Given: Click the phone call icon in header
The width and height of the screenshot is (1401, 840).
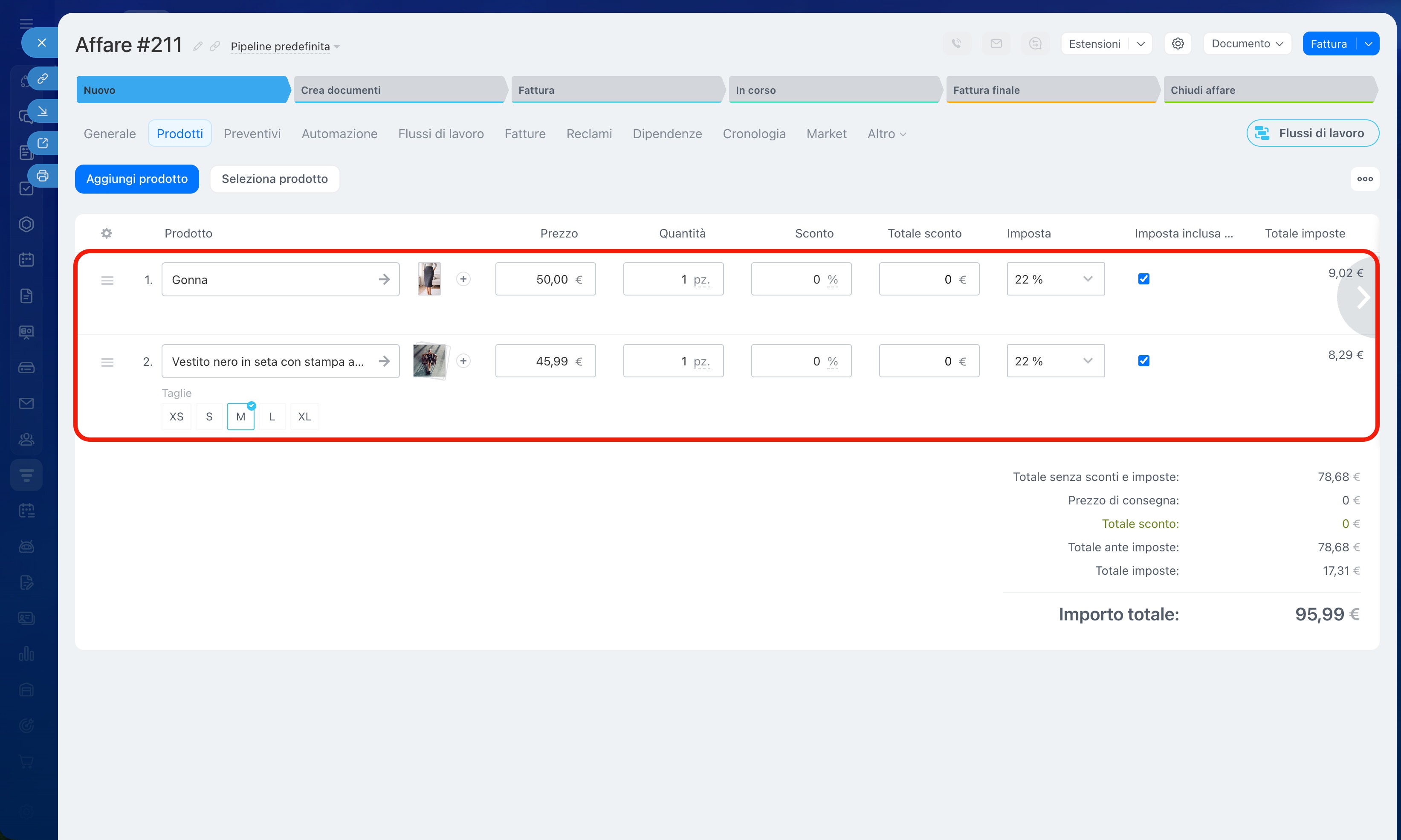Looking at the screenshot, I should [956, 43].
